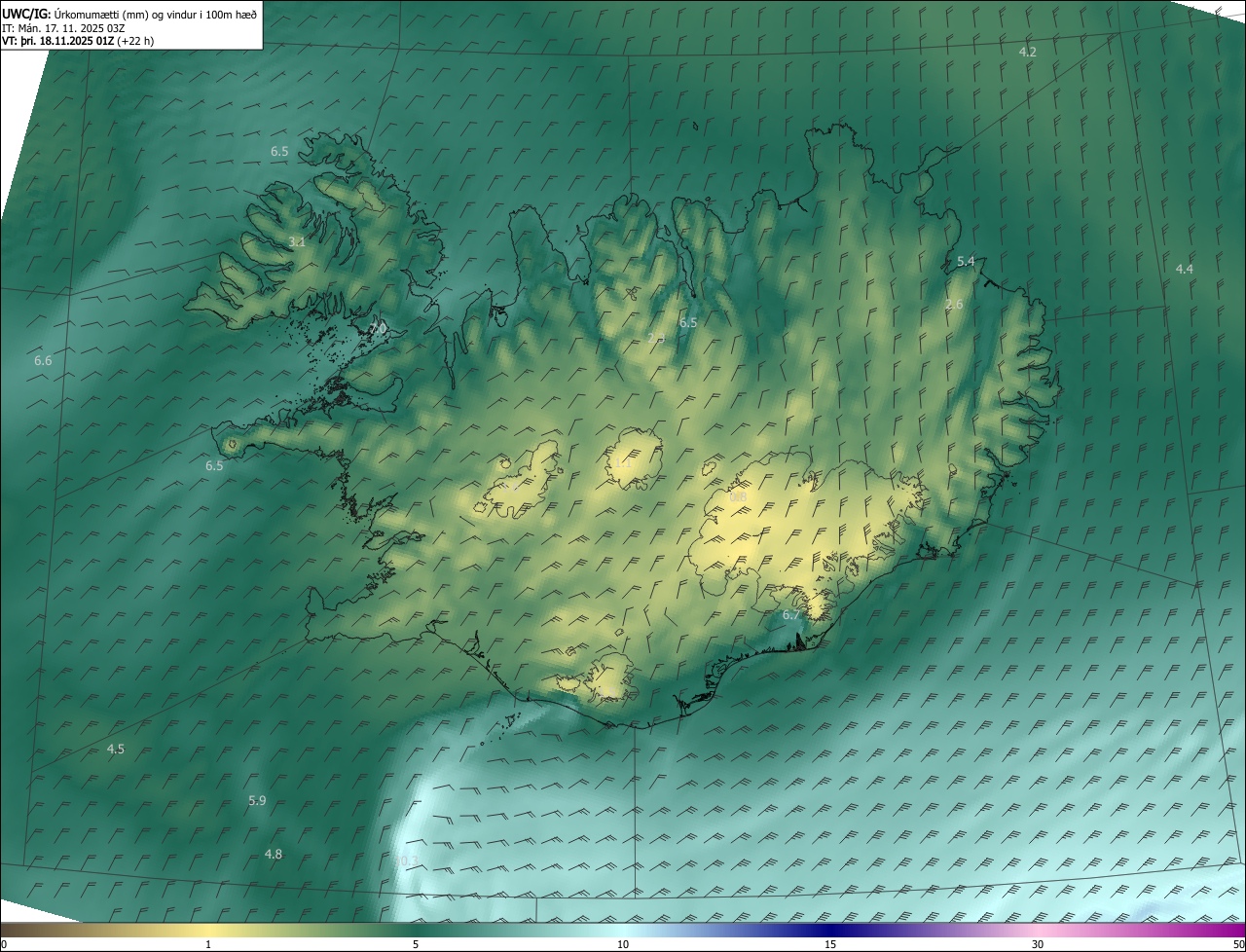Click the 1 tick label on the color scale
1246x952 pixels.
[208, 944]
